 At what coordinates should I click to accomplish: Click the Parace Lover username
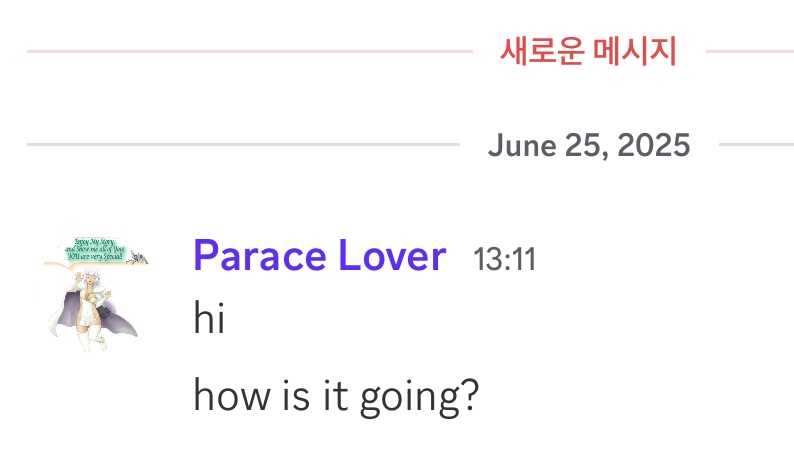click(x=319, y=257)
